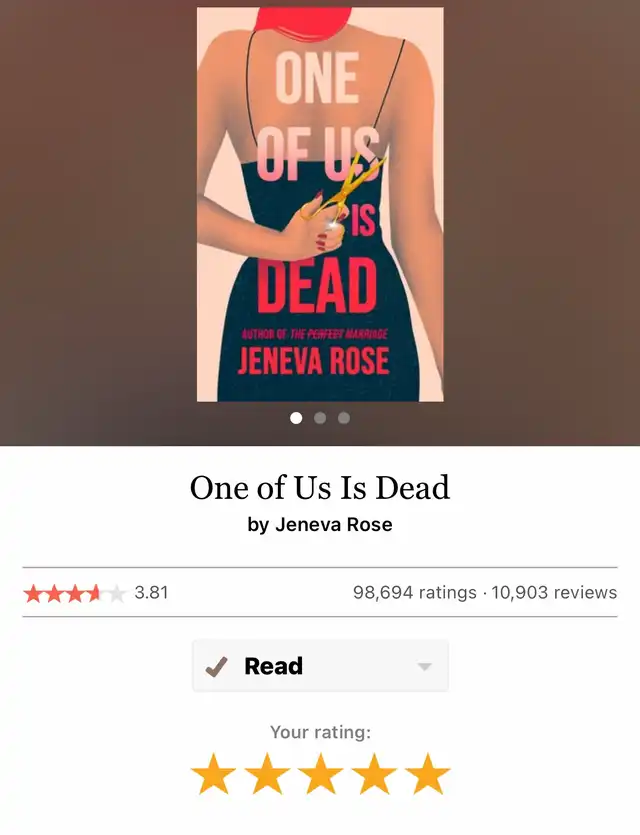640x835 pixels.
Task: View the 10,903 reviews
Action: tap(554, 592)
